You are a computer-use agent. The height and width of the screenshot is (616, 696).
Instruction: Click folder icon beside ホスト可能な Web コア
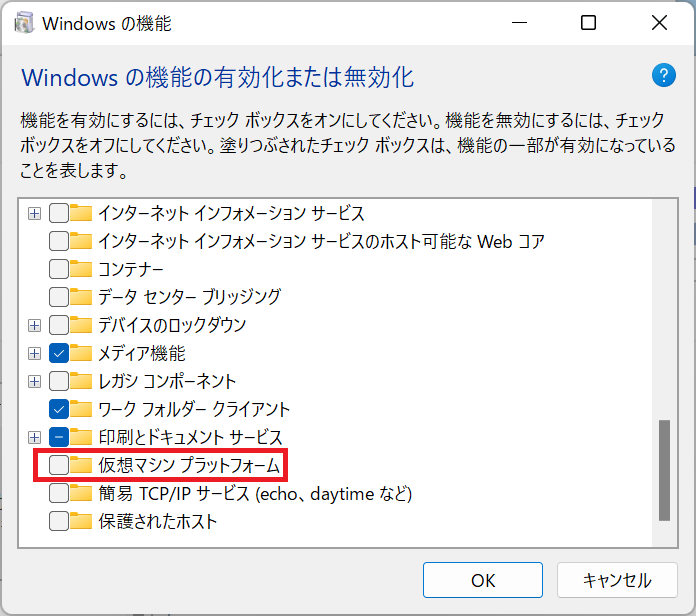(81, 241)
